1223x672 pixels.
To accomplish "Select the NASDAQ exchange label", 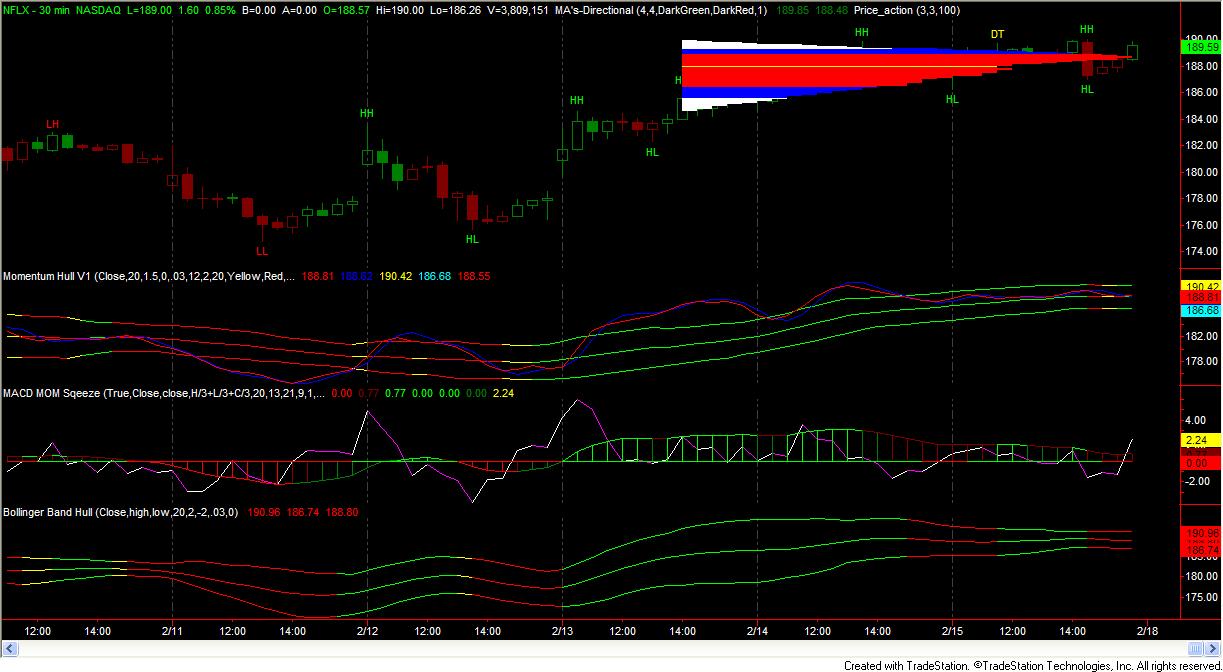I will click(99, 10).
